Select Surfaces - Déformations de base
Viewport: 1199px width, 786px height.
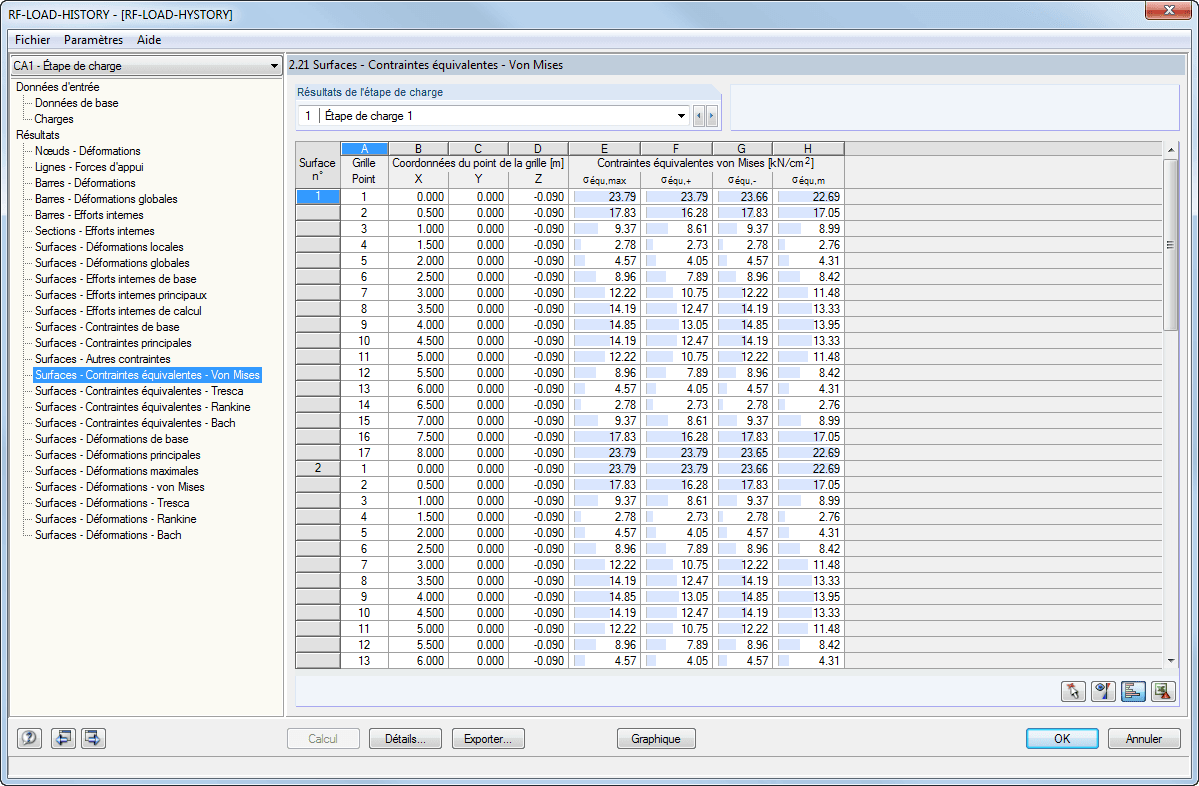click(x=112, y=439)
